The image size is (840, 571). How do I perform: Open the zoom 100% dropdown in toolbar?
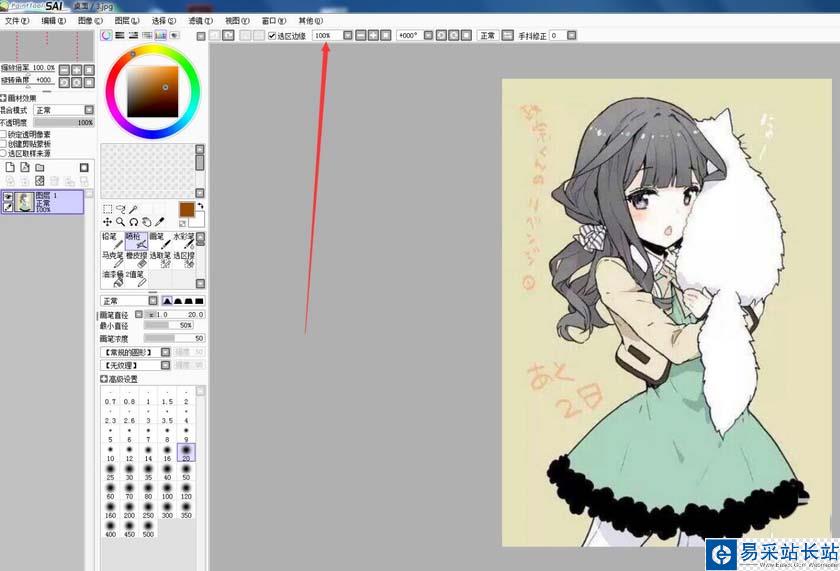click(x=348, y=35)
